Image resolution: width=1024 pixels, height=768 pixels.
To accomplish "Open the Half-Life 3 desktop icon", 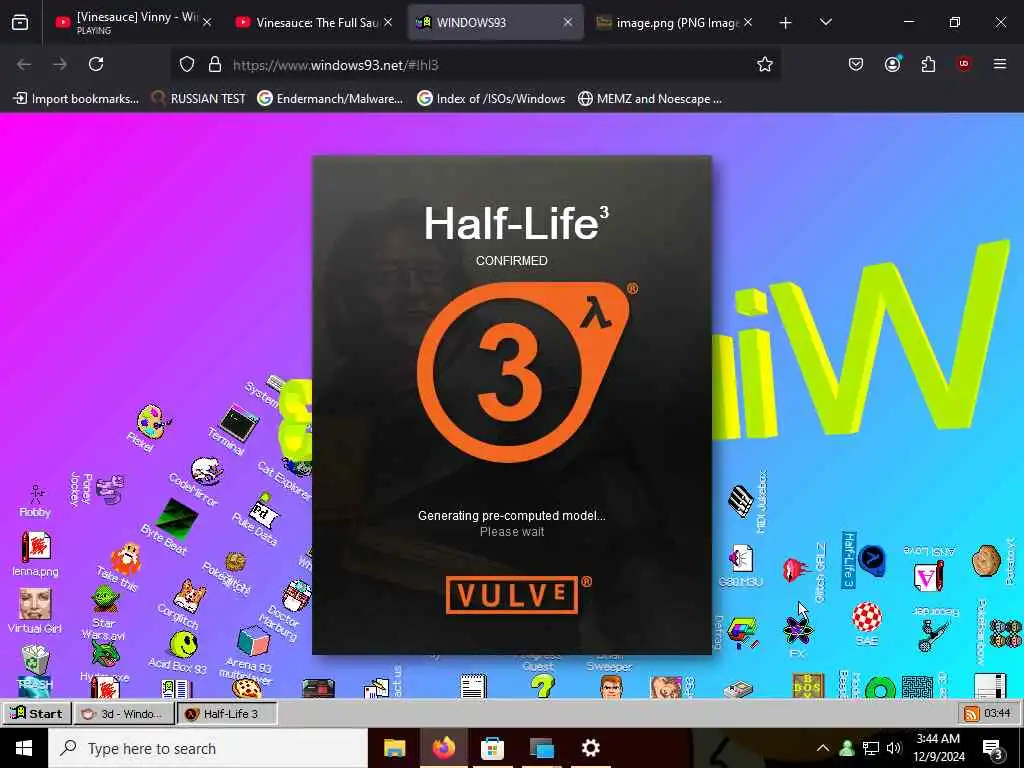I will (x=871, y=560).
